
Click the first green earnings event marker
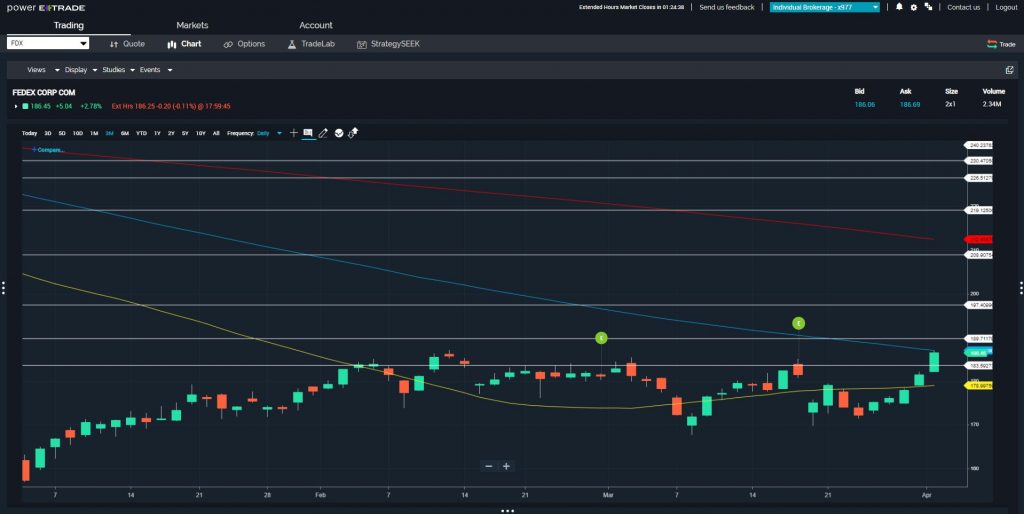click(x=601, y=338)
